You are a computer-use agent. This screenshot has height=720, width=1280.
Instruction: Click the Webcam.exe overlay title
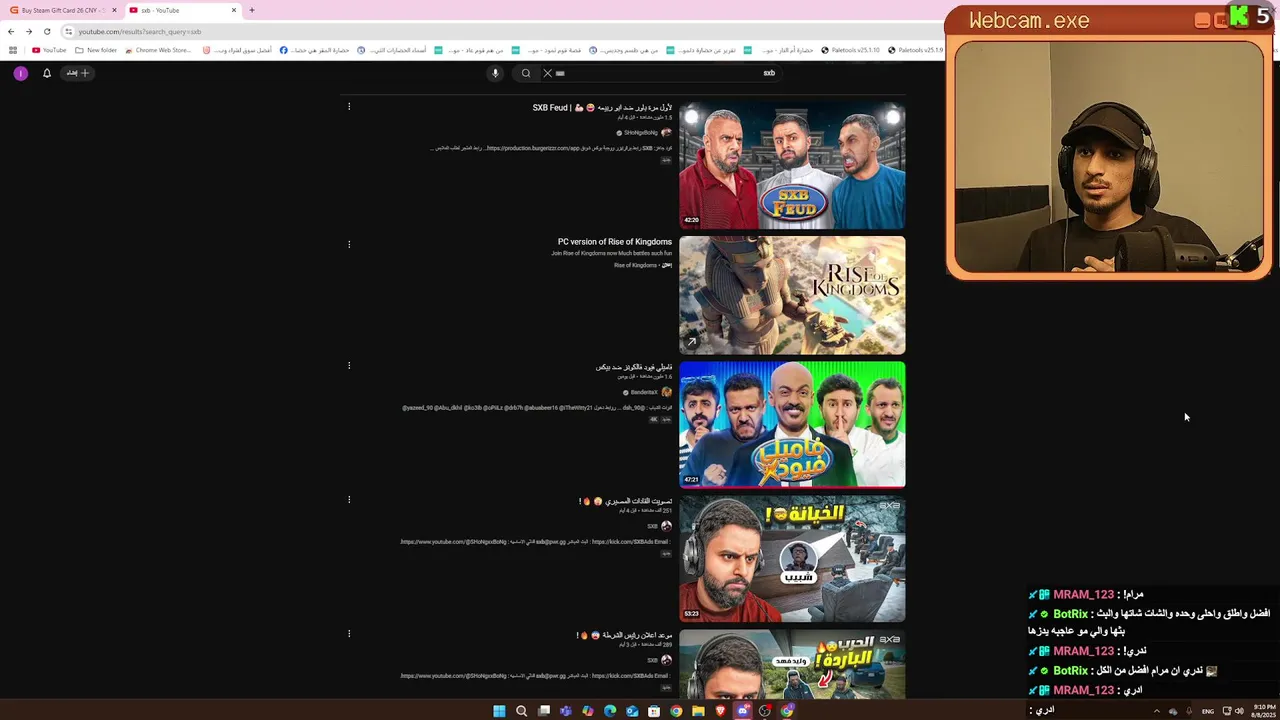click(x=1029, y=21)
